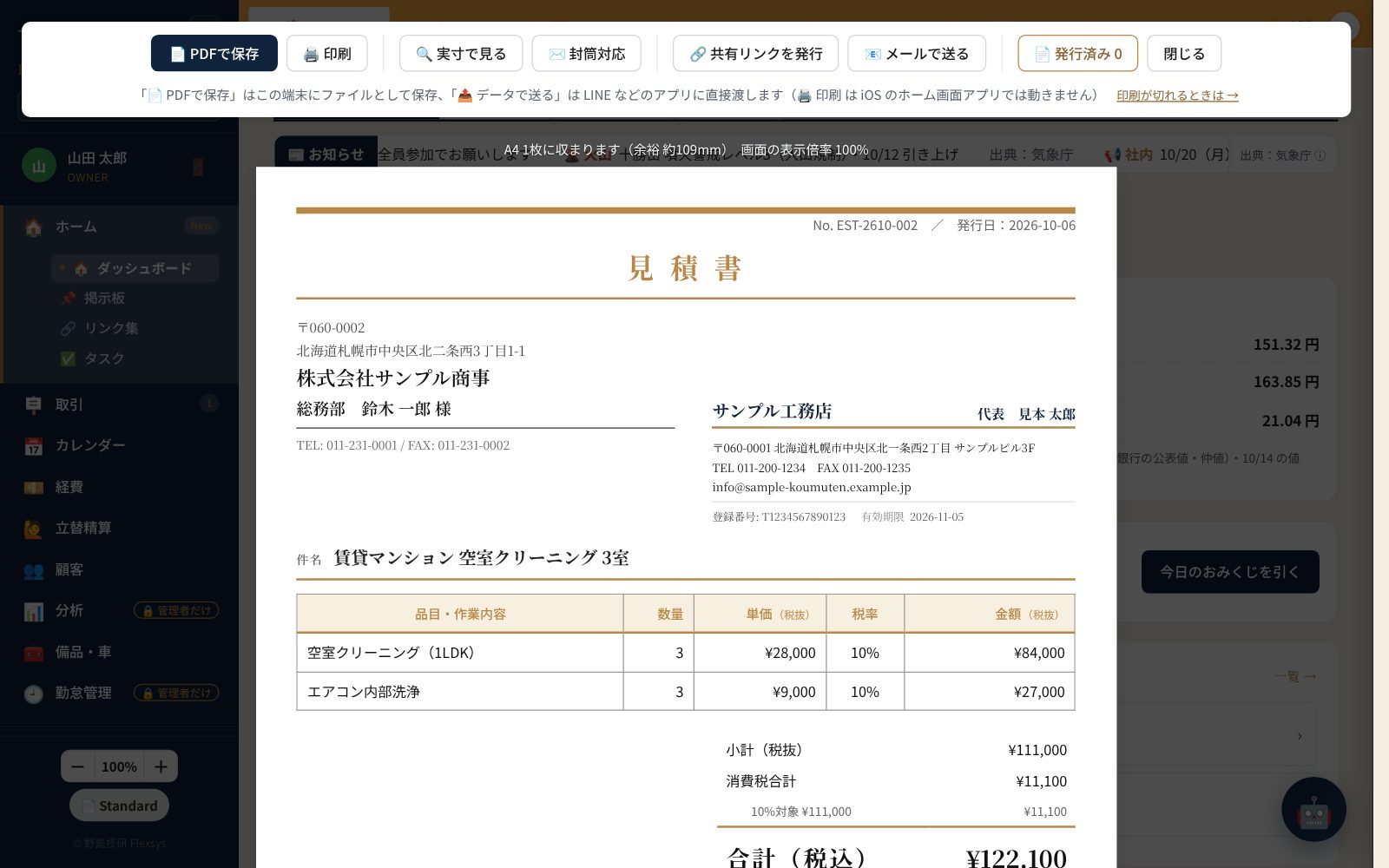Open 掲示板 bulletin board
Viewport: 1389px width, 868px height.
104,298
